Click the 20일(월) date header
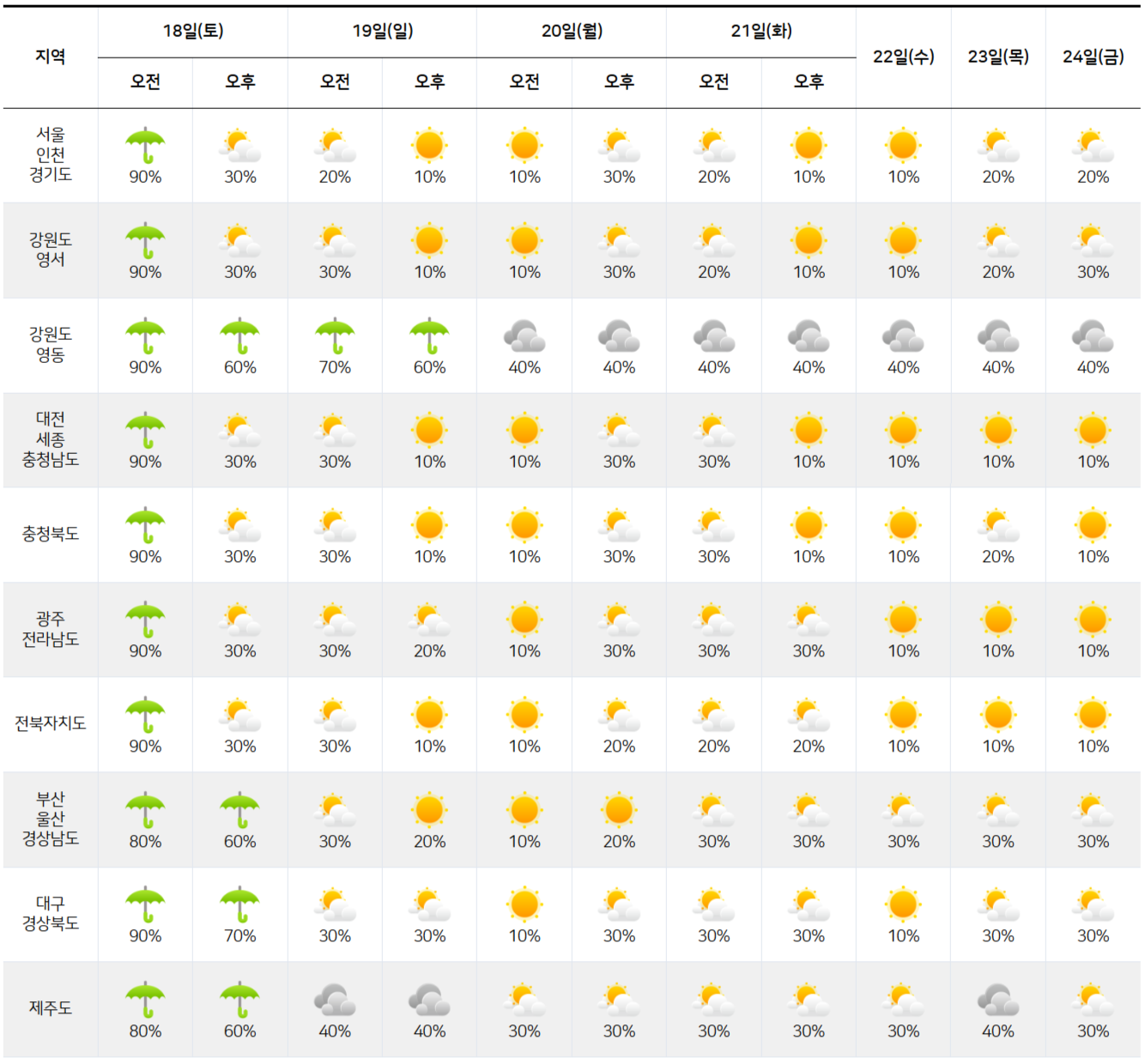Screen dimensions: 1145x1064 (x=572, y=31)
